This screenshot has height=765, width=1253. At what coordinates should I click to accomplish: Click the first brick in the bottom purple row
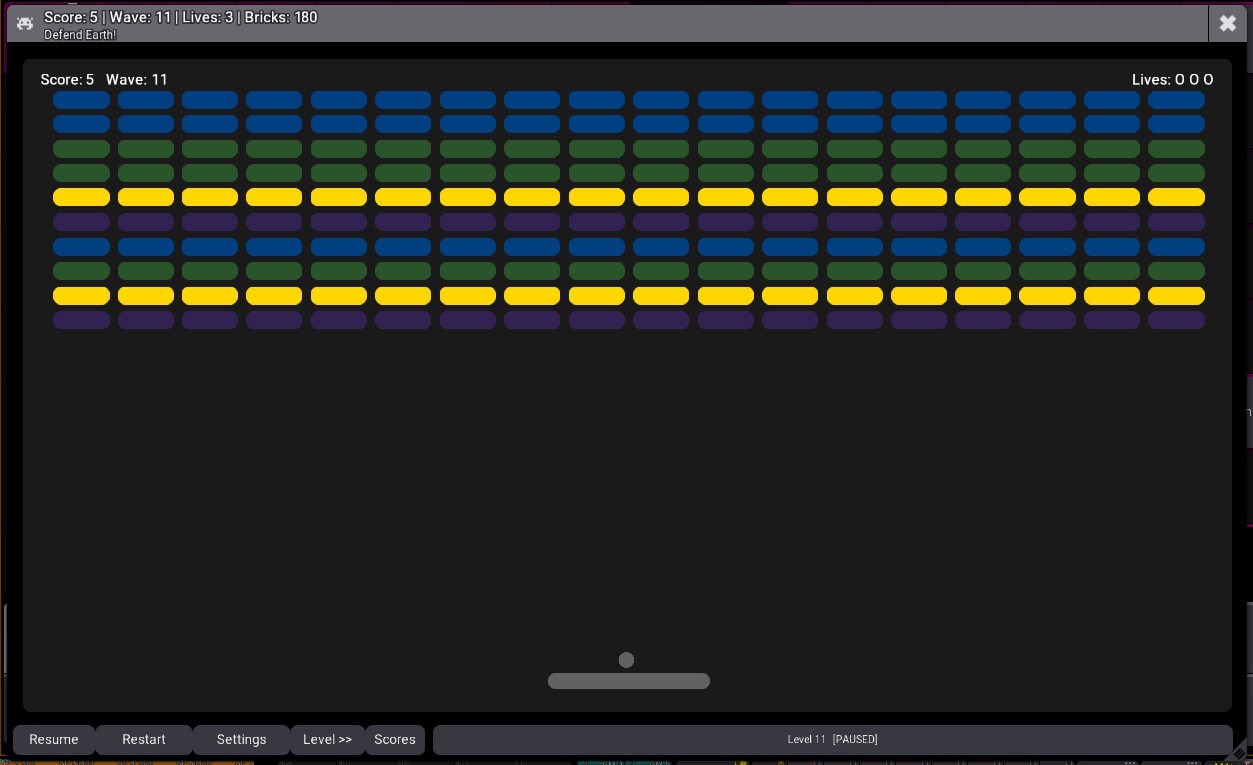pos(81,320)
